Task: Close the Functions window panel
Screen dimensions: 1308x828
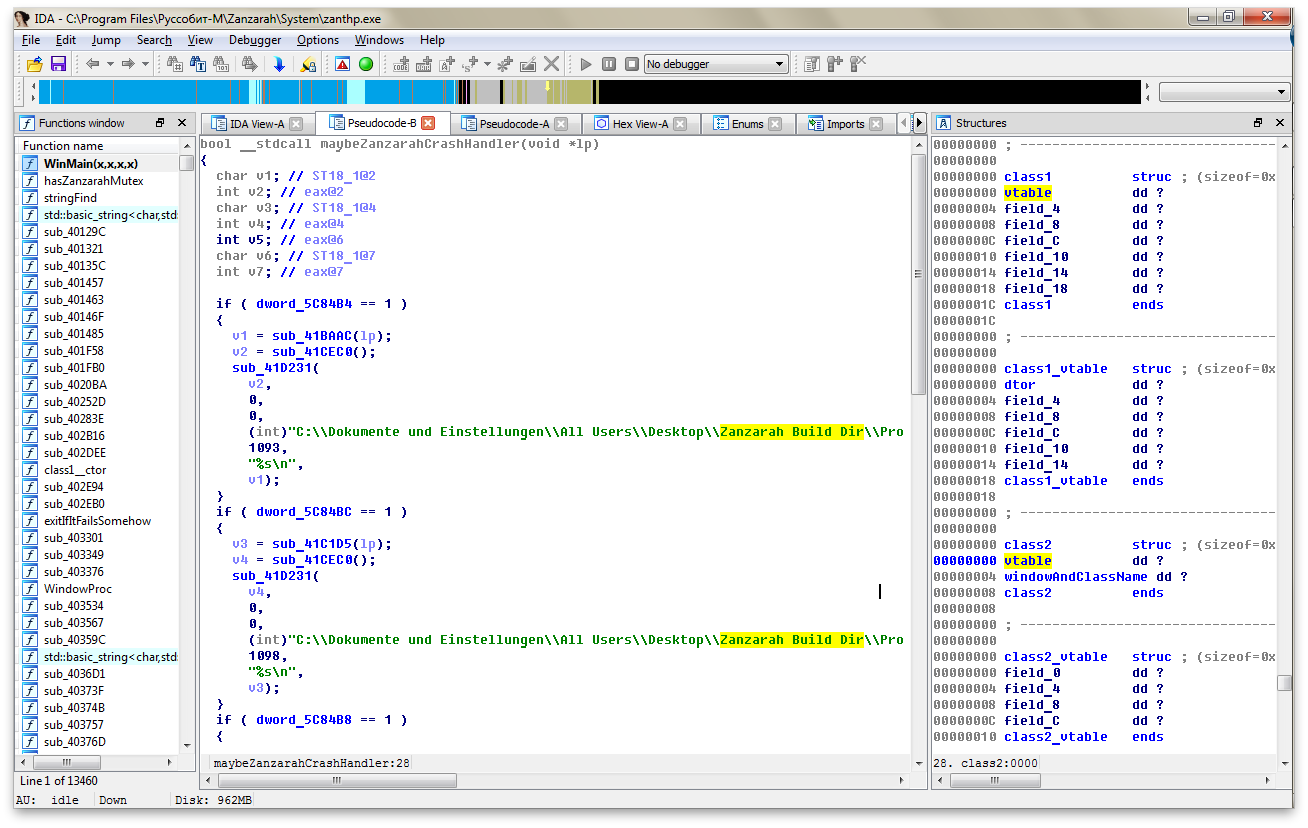Action: point(182,123)
